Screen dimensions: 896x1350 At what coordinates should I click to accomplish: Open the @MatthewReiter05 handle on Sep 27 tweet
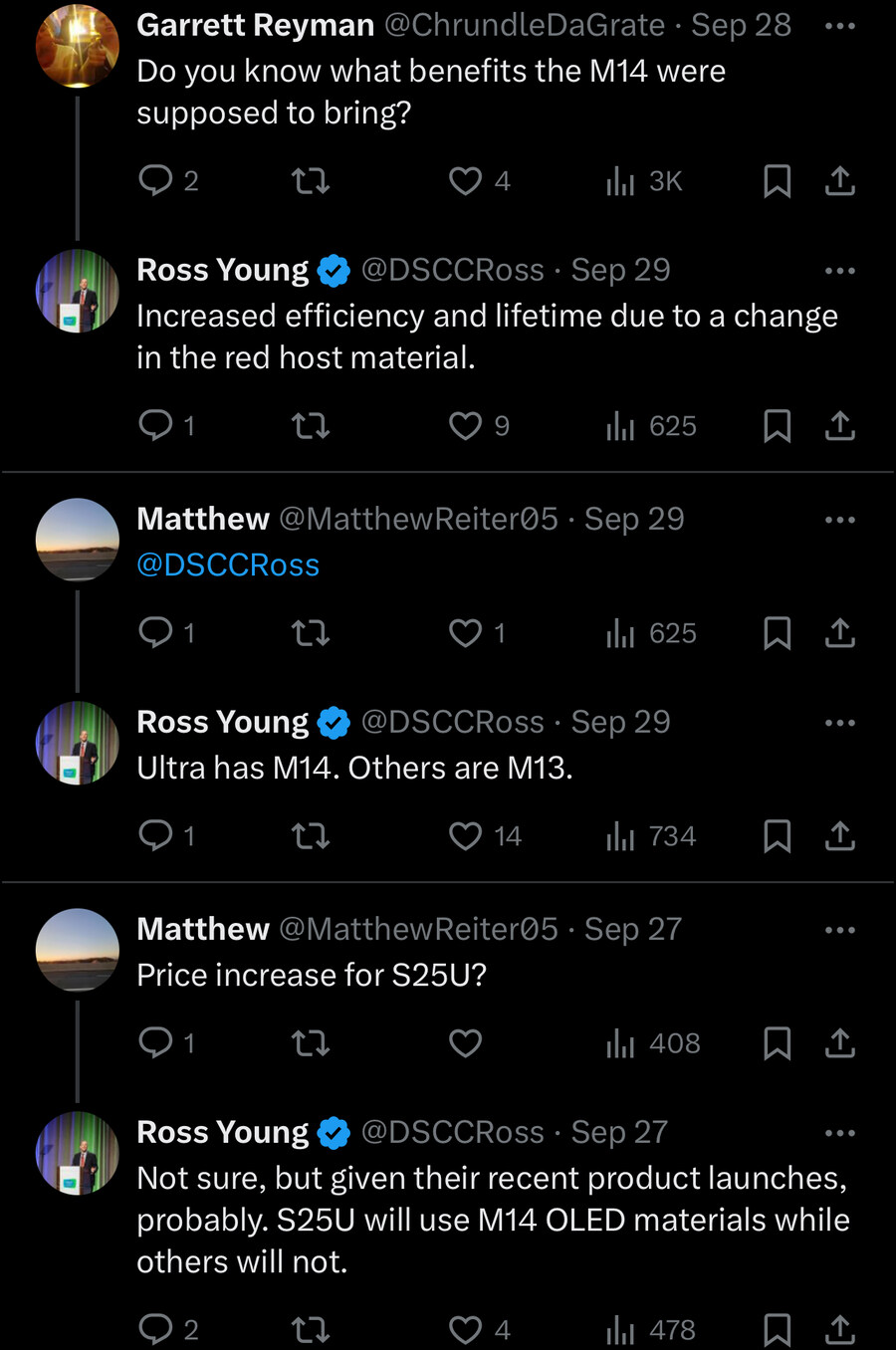[418, 929]
